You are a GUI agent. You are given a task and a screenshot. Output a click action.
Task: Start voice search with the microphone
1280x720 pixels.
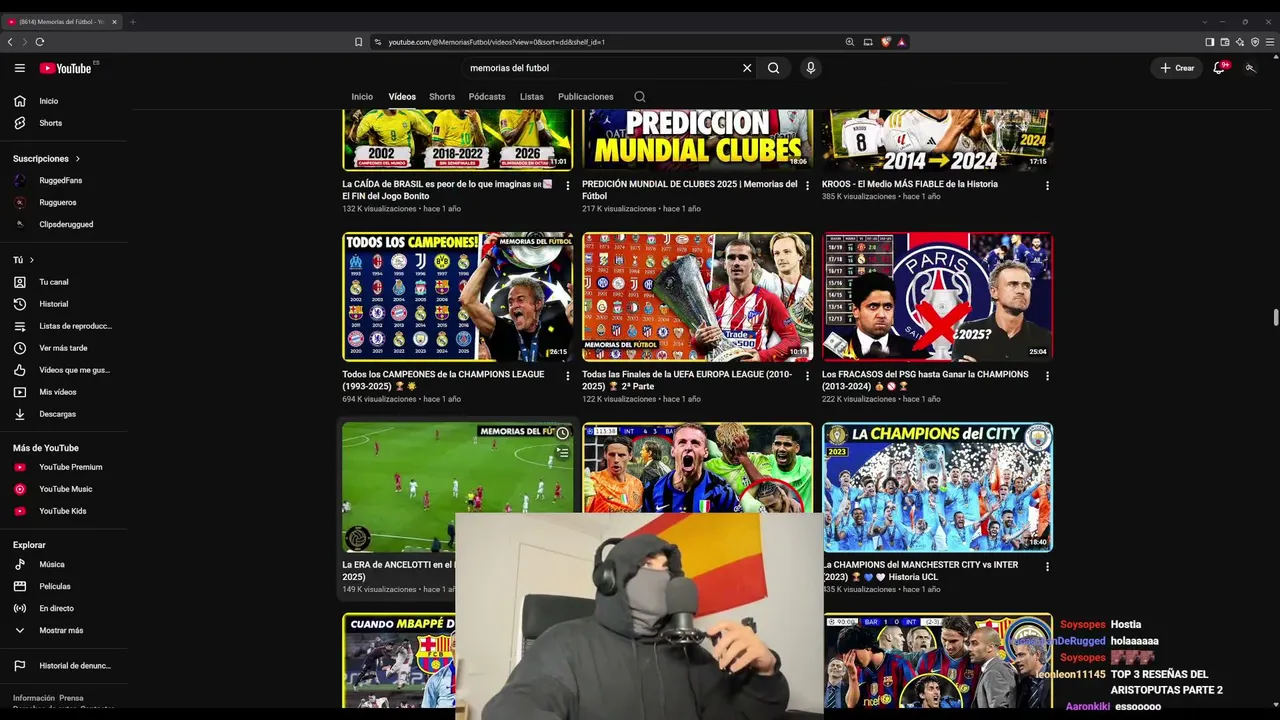click(810, 68)
